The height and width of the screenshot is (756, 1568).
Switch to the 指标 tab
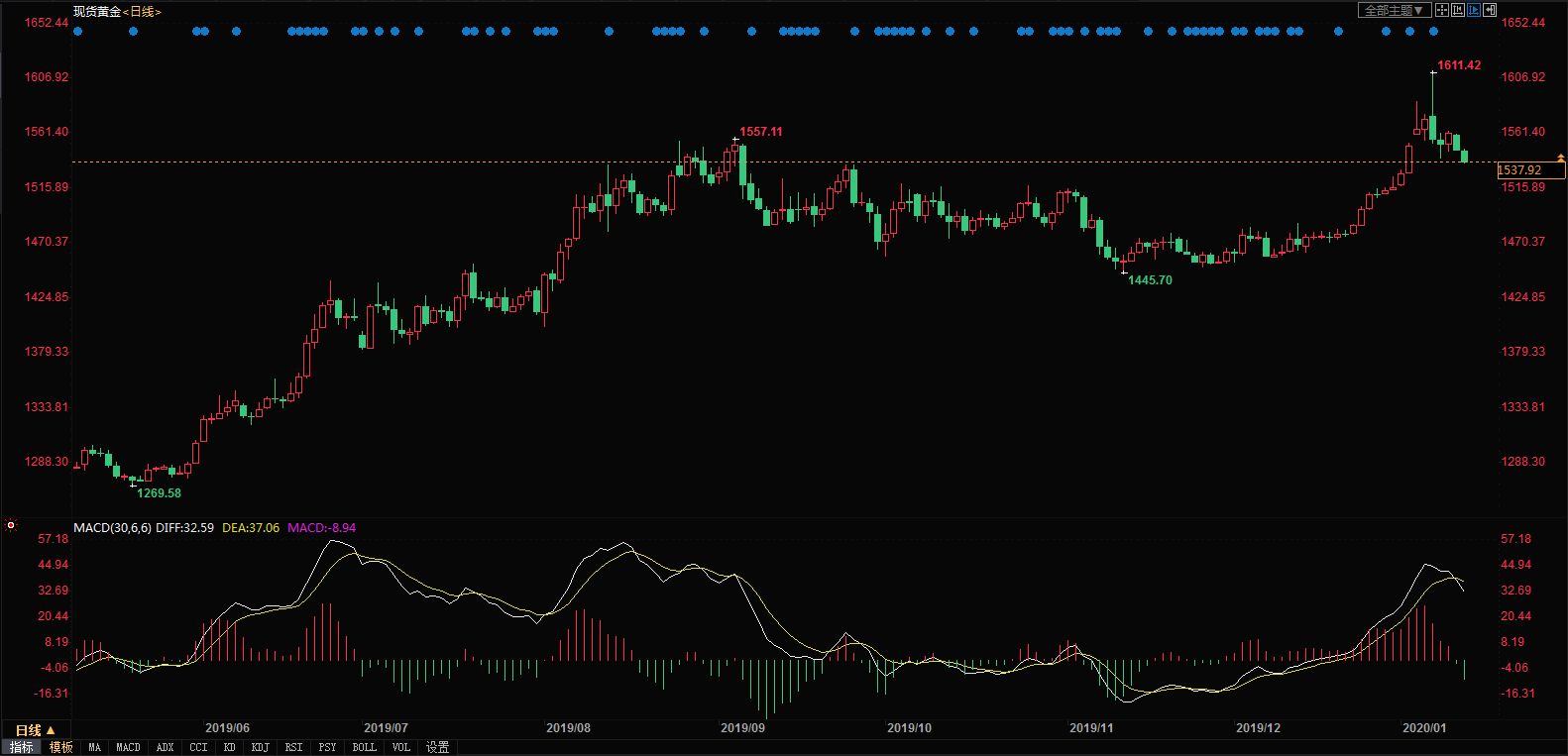pos(22,747)
